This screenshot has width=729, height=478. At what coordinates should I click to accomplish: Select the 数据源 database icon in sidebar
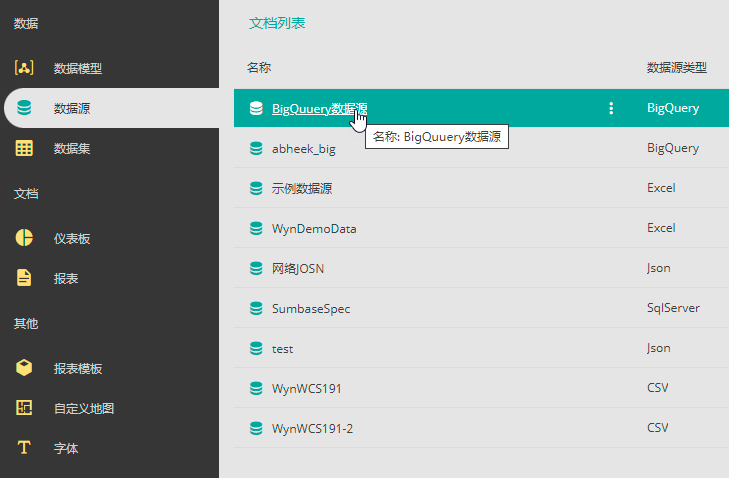[x=24, y=108]
